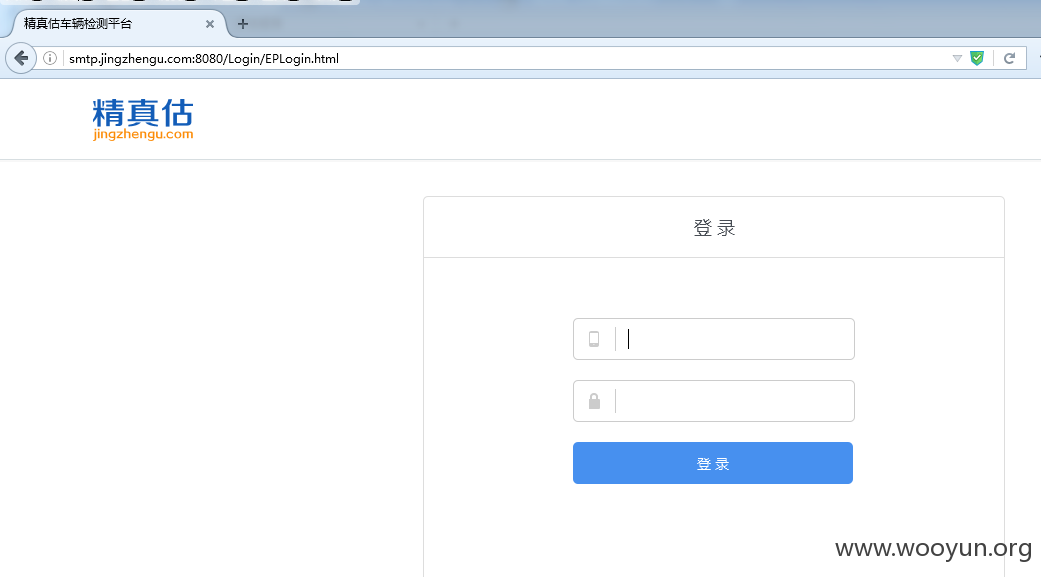Open the site information icon in address bar
1041x577 pixels.
pos(50,58)
